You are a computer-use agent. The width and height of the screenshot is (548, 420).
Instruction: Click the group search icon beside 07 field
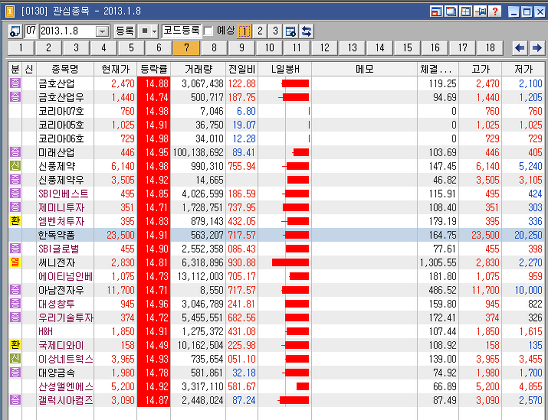(15, 31)
